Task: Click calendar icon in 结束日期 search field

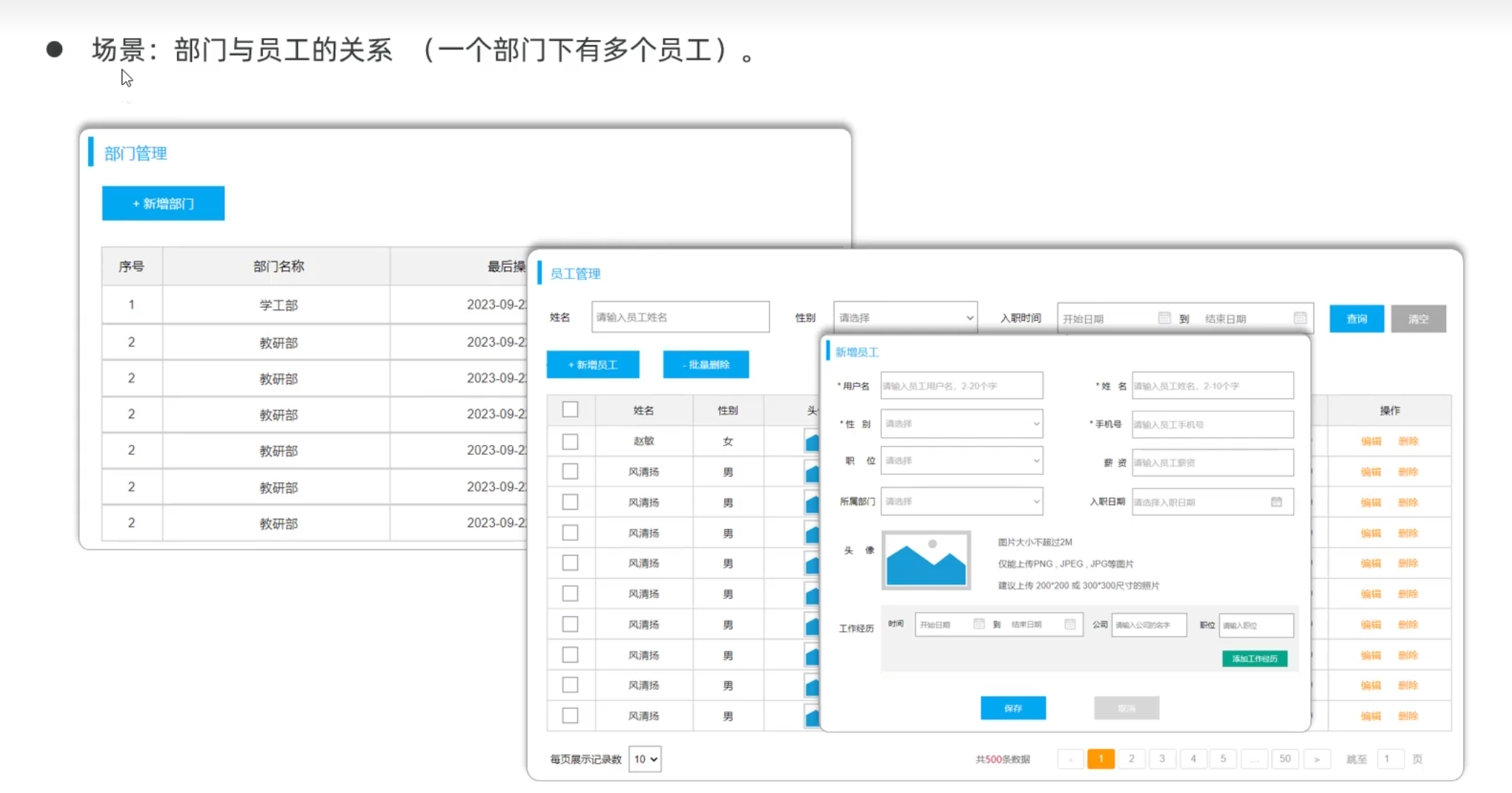Action: pyautogui.click(x=1300, y=318)
